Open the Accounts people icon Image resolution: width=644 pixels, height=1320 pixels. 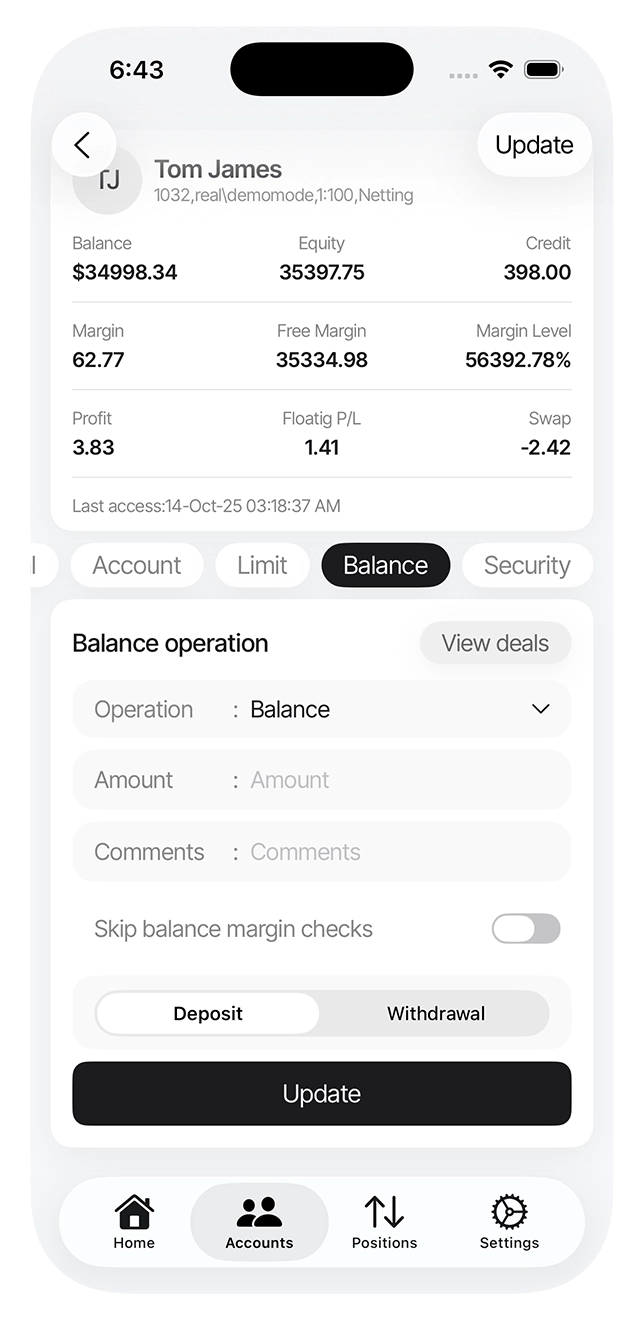coord(259,1213)
